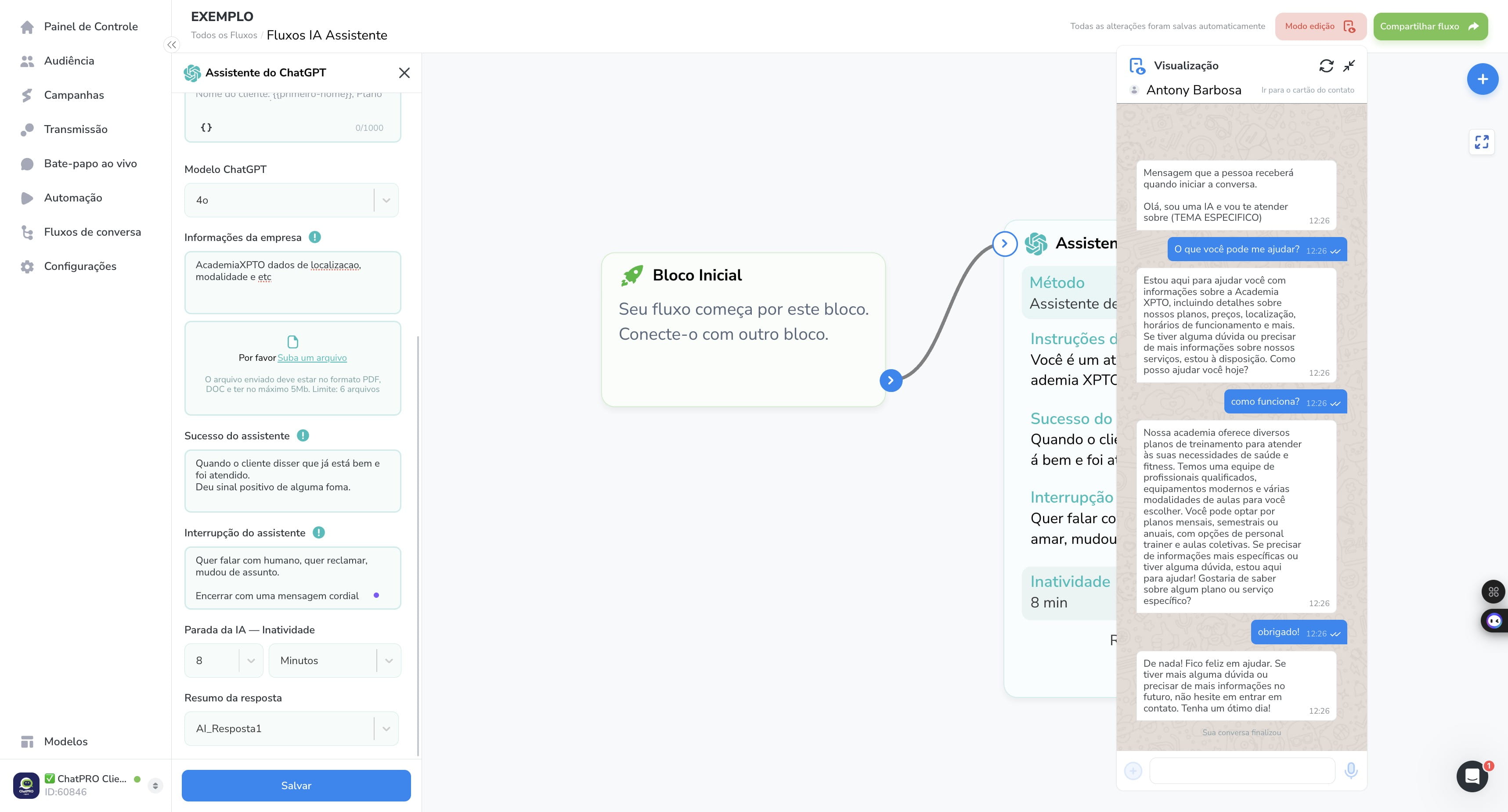Open the ChatPRO account switcher arrows
Viewport: 1508px width, 812px height.
[x=155, y=786]
